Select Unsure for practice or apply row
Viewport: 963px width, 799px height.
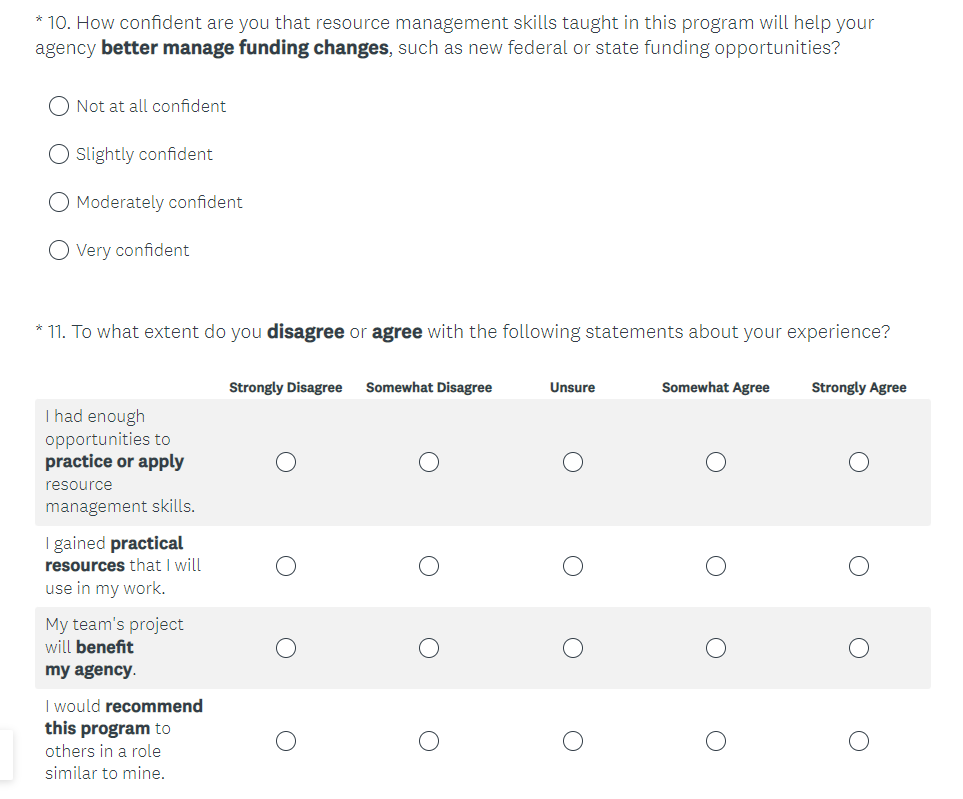[x=572, y=462]
